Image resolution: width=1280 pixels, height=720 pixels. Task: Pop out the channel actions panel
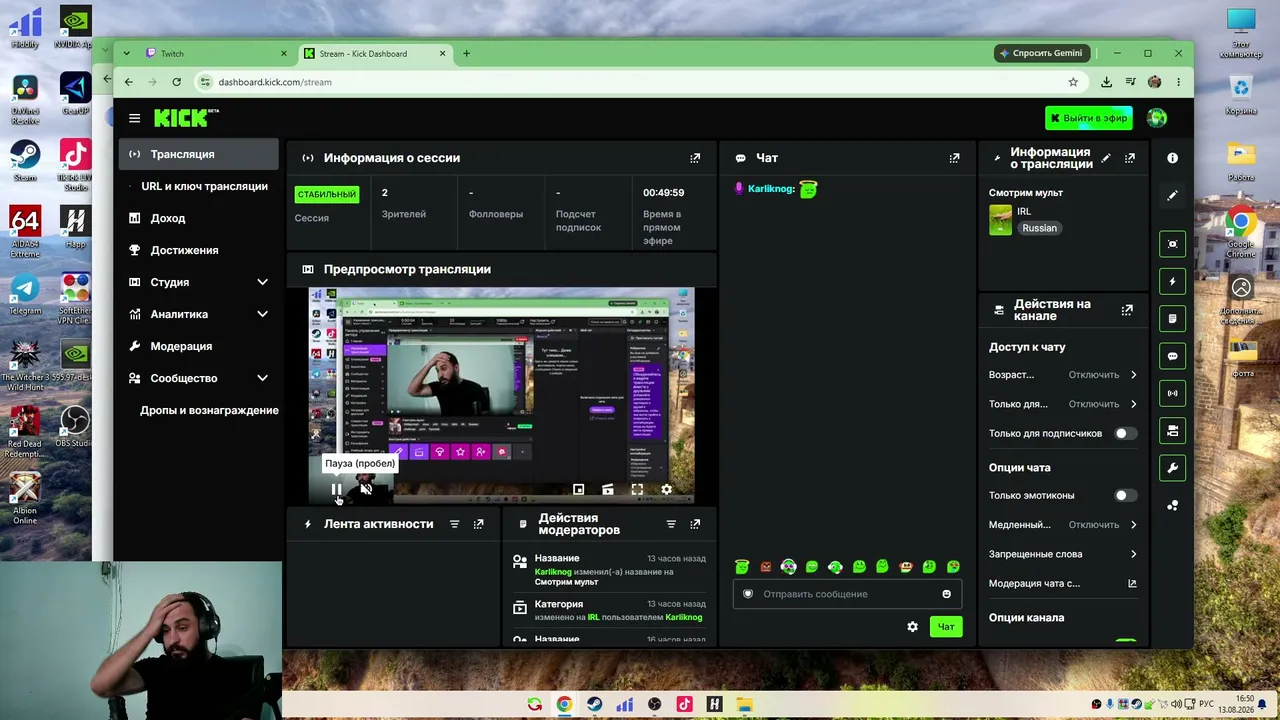1127,310
